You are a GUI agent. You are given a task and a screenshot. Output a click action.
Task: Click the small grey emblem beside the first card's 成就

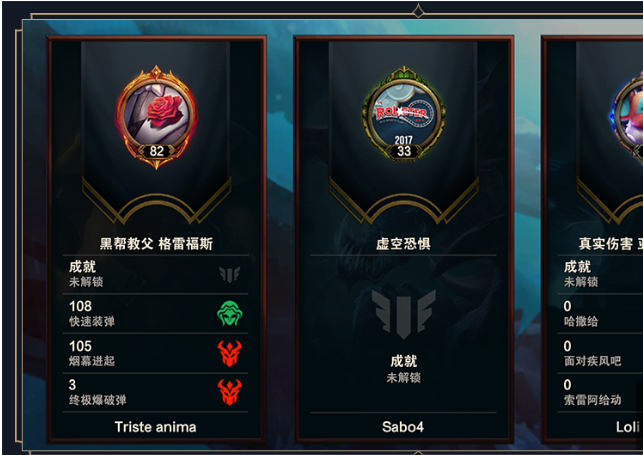point(230,274)
